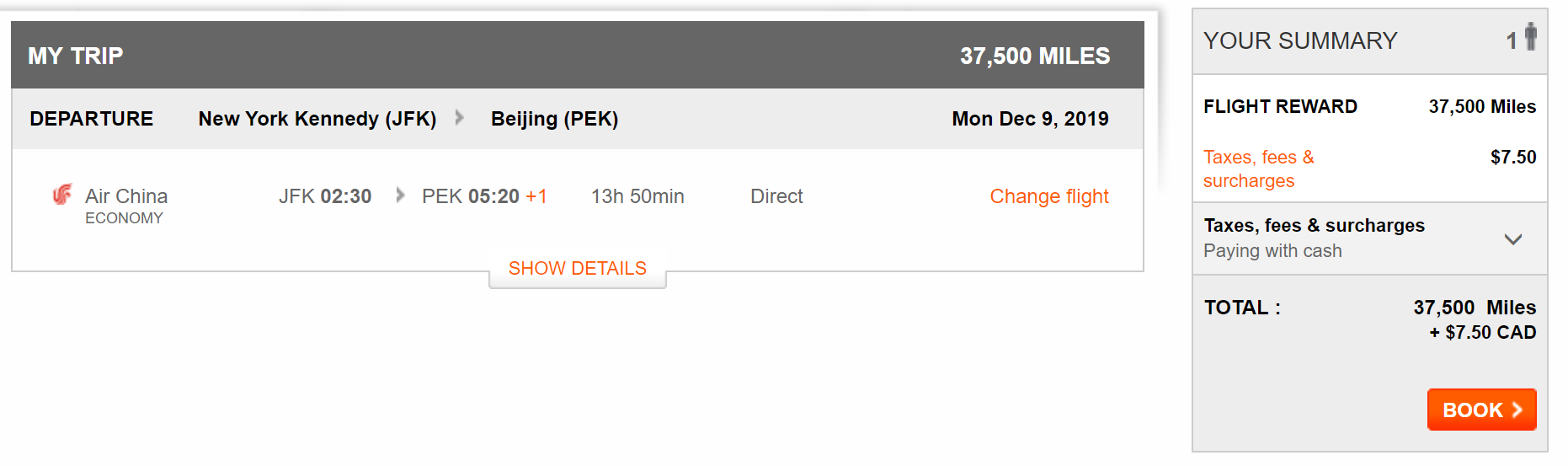Open the orange Taxes, fees & surcharges link
The width and height of the screenshot is (1568, 466).
(x=1259, y=169)
